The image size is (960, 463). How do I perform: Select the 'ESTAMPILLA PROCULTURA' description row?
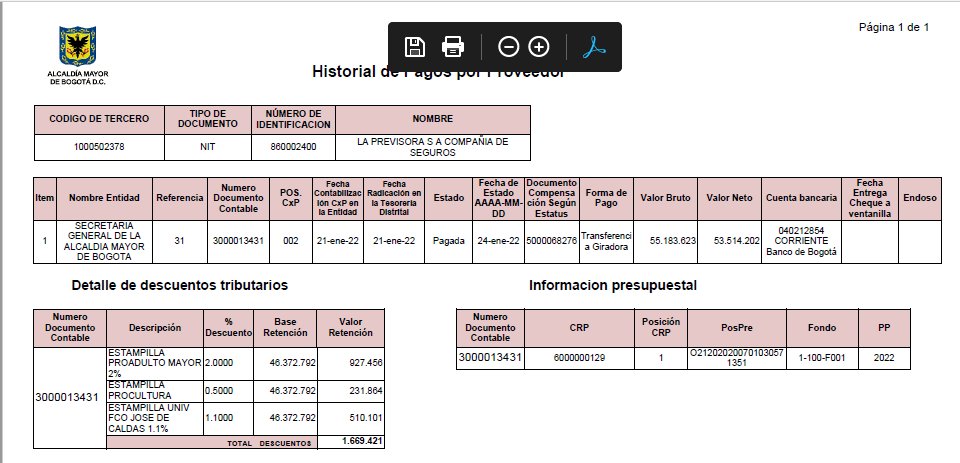(x=153, y=390)
